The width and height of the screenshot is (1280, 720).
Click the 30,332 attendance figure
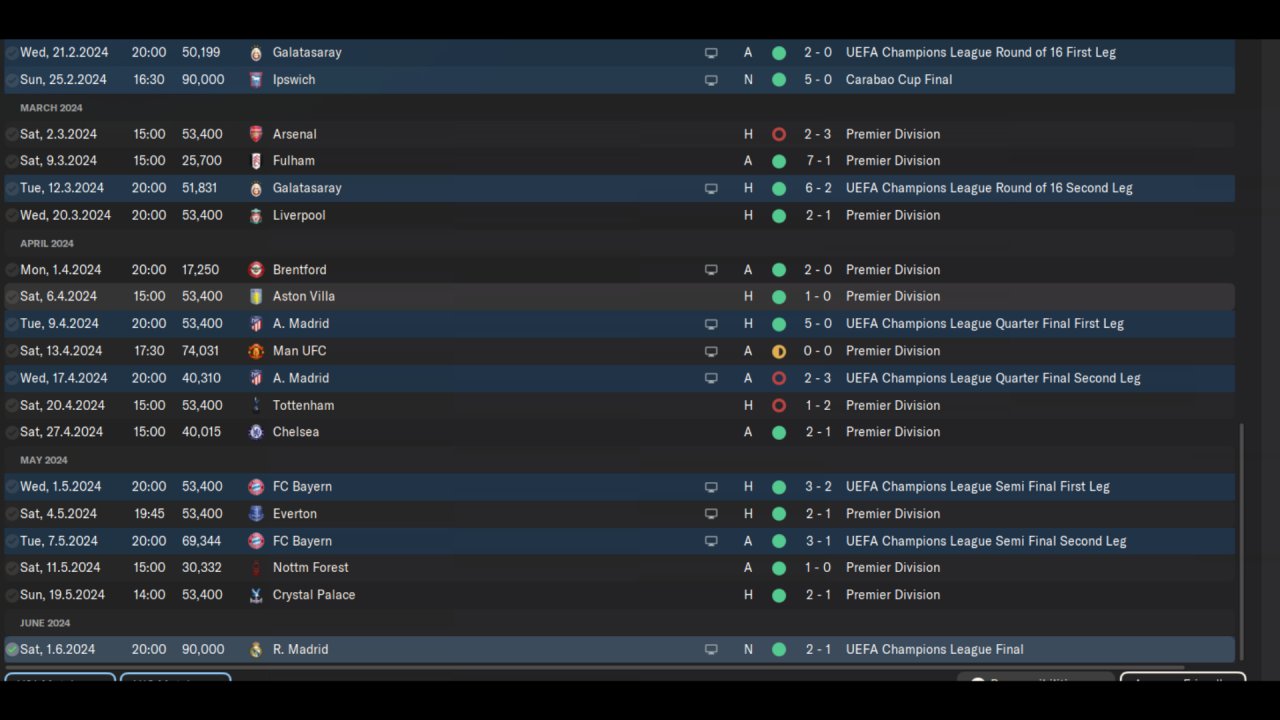(x=202, y=567)
